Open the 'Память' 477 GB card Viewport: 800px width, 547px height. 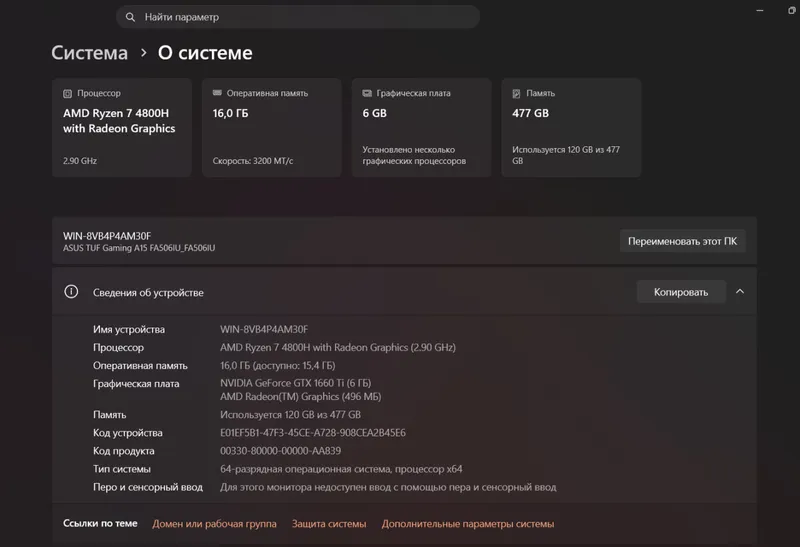pos(571,128)
